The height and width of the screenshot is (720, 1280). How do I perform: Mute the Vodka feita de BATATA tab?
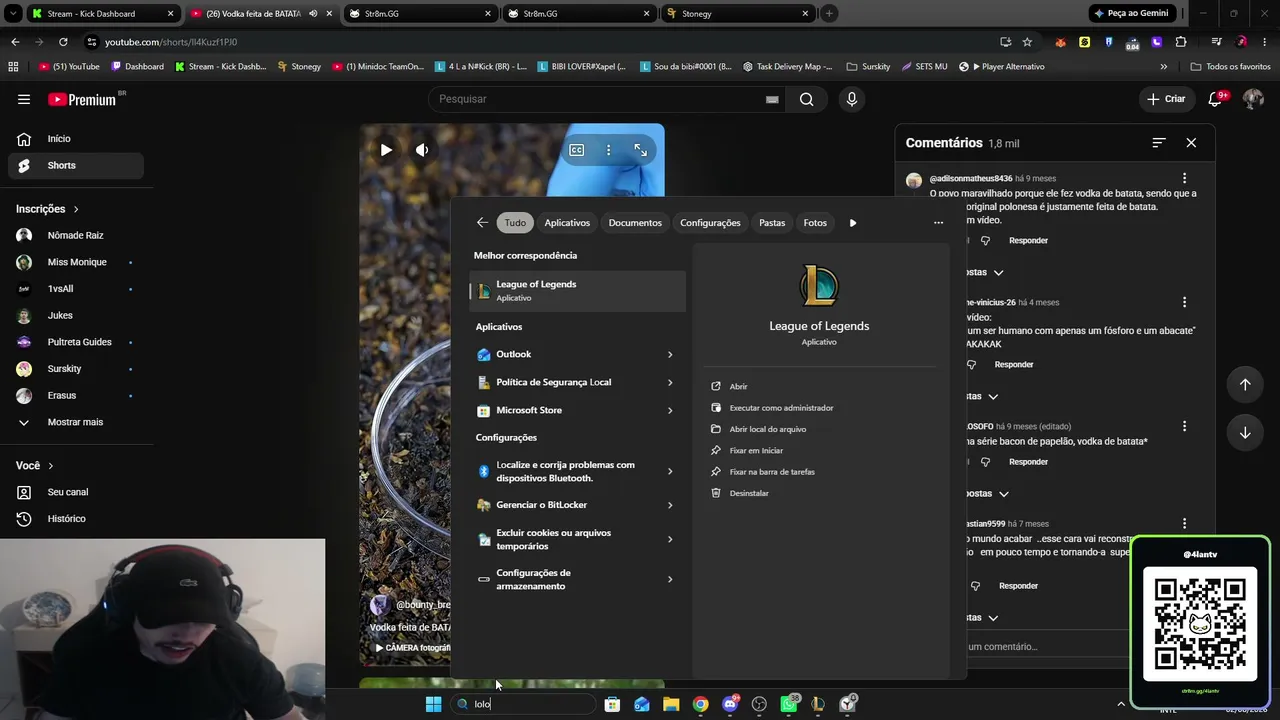pos(313,14)
